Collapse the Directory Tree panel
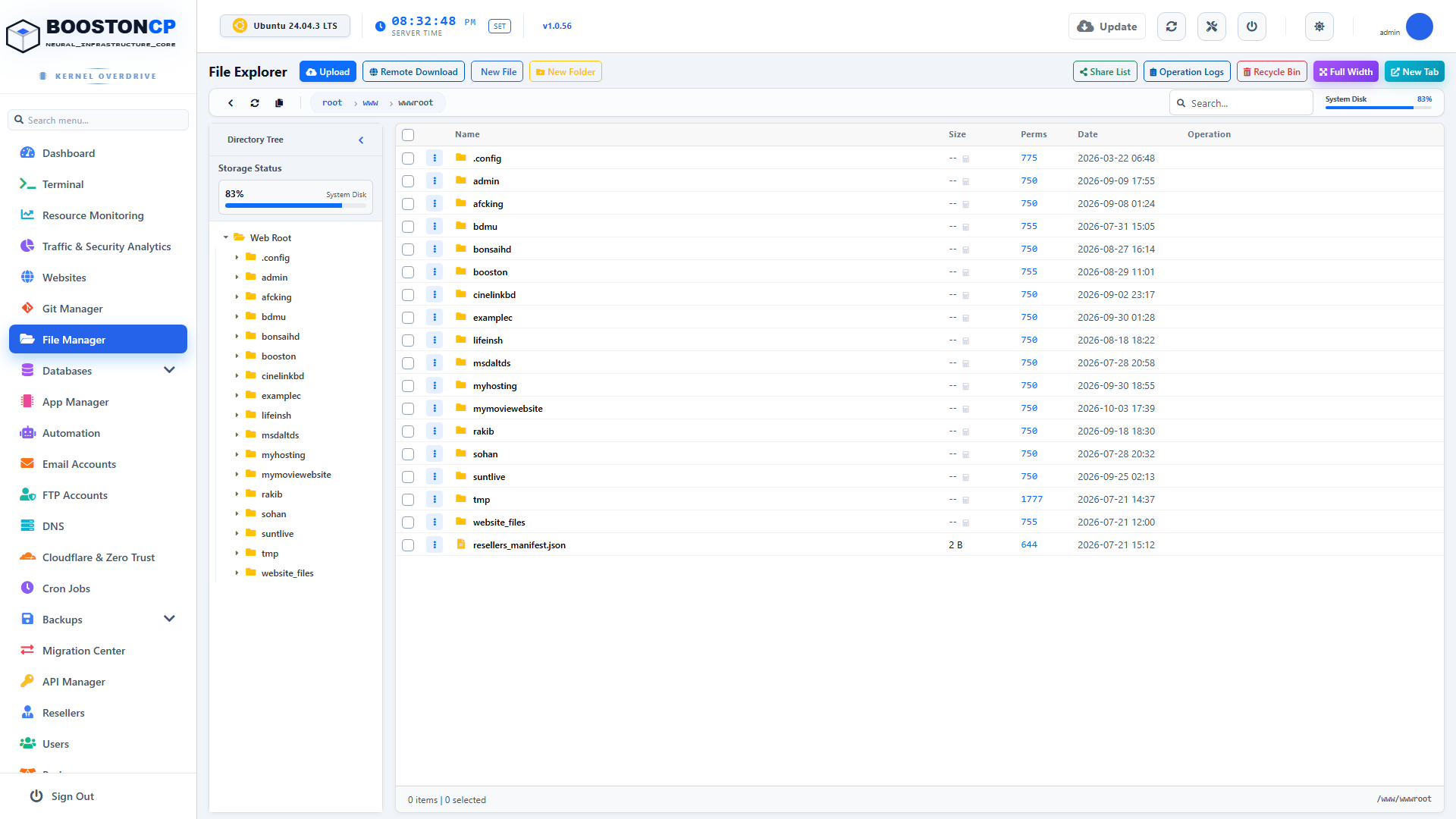Image resolution: width=1456 pixels, height=819 pixels. point(361,140)
